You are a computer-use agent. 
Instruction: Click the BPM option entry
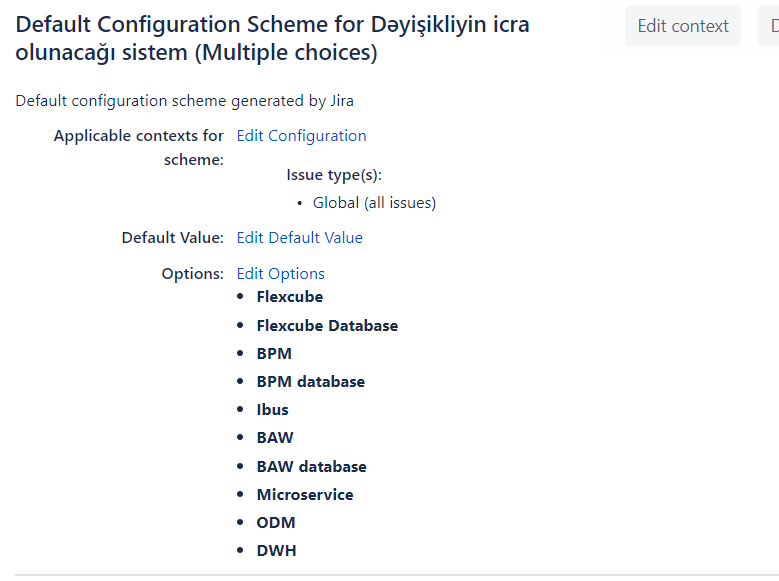tap(274, 353)
